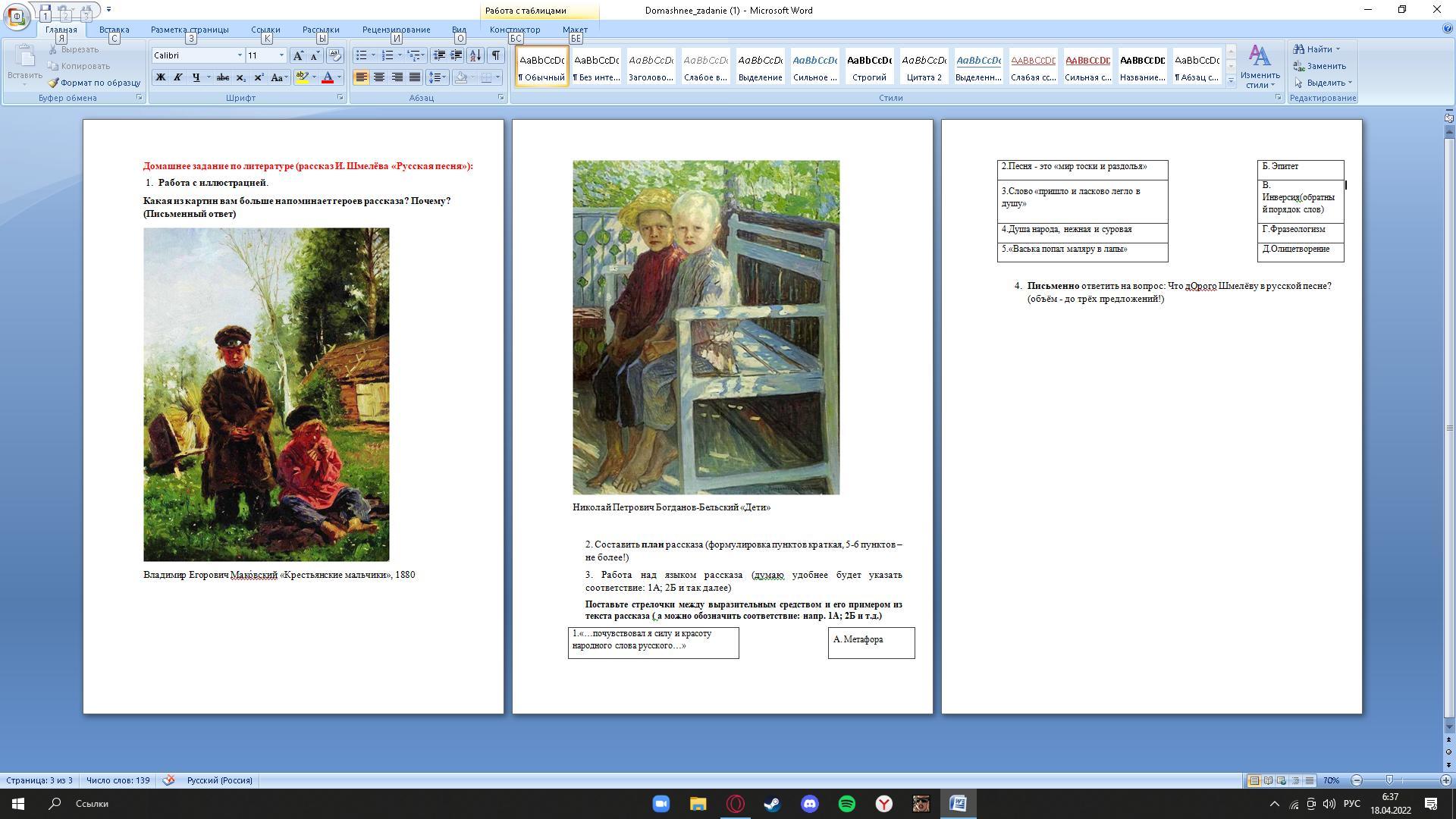Open Zoom from the taskbar
Screen dimensions: 1456x819
661,804
